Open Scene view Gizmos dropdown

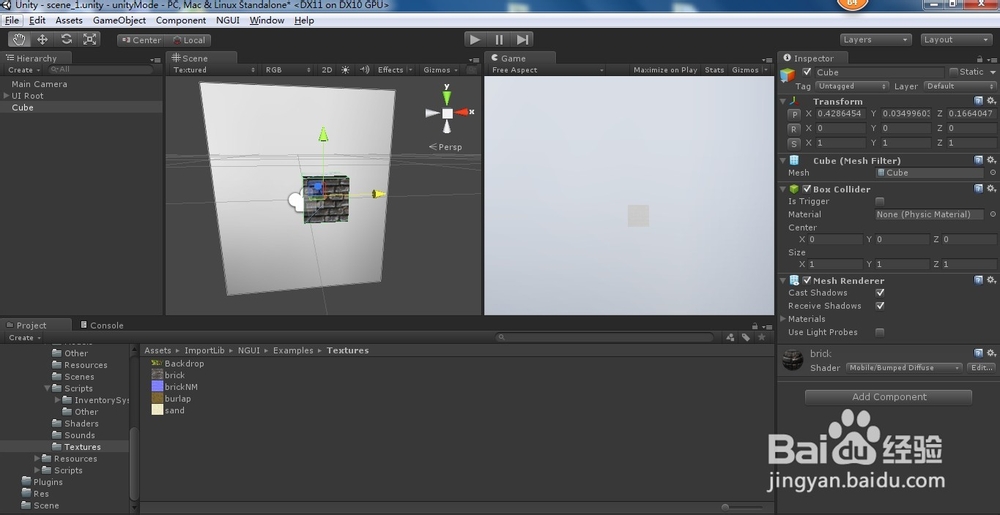pos(441,70)
